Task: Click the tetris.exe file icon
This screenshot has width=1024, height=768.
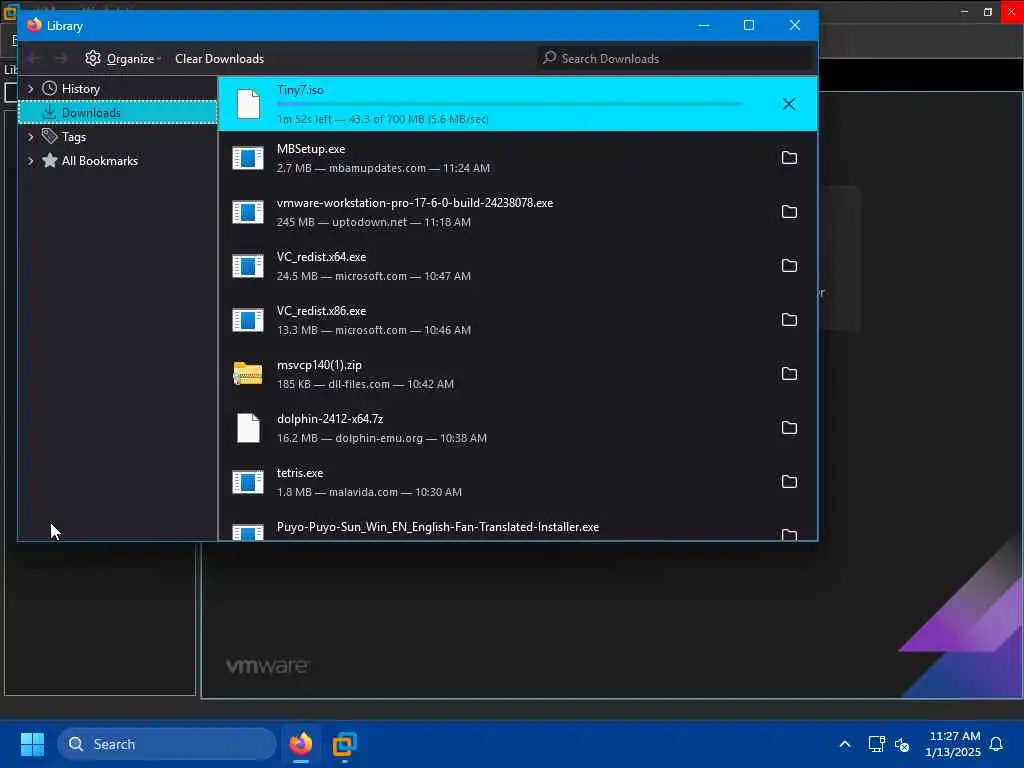Action: (248, 482)
